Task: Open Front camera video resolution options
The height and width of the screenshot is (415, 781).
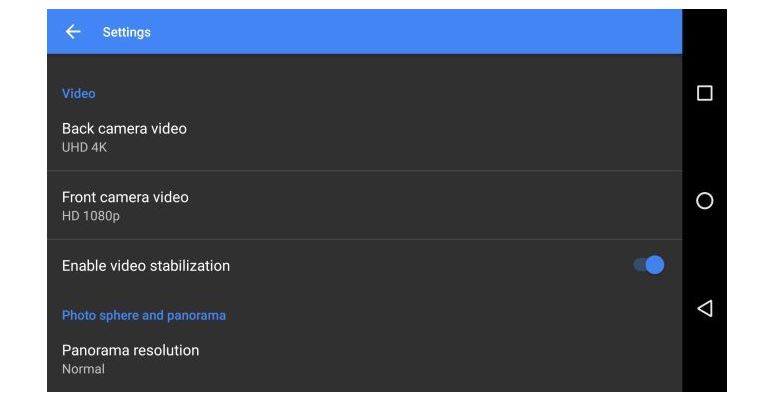Action: point(125,198)
